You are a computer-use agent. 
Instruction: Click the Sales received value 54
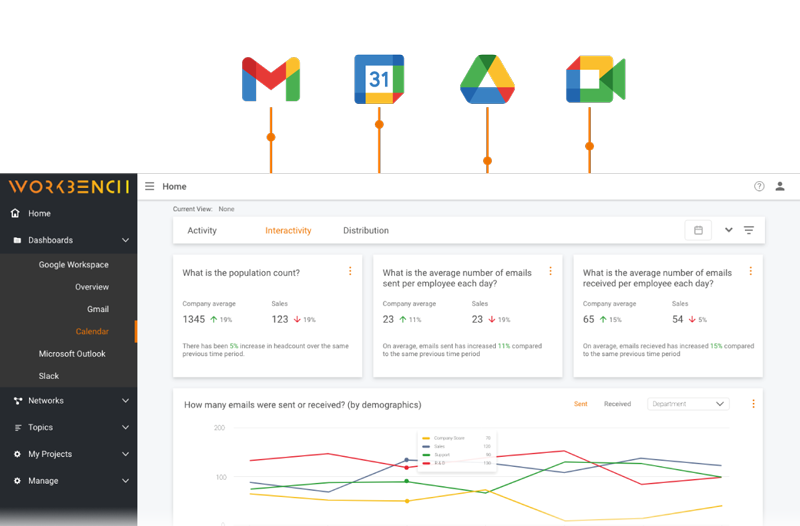point(678,319)
